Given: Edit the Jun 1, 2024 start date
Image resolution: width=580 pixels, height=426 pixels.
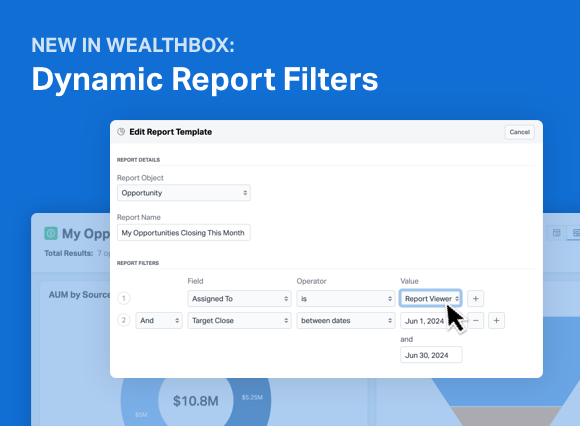Looking at the screenshot, I should [x=425, y=321].
